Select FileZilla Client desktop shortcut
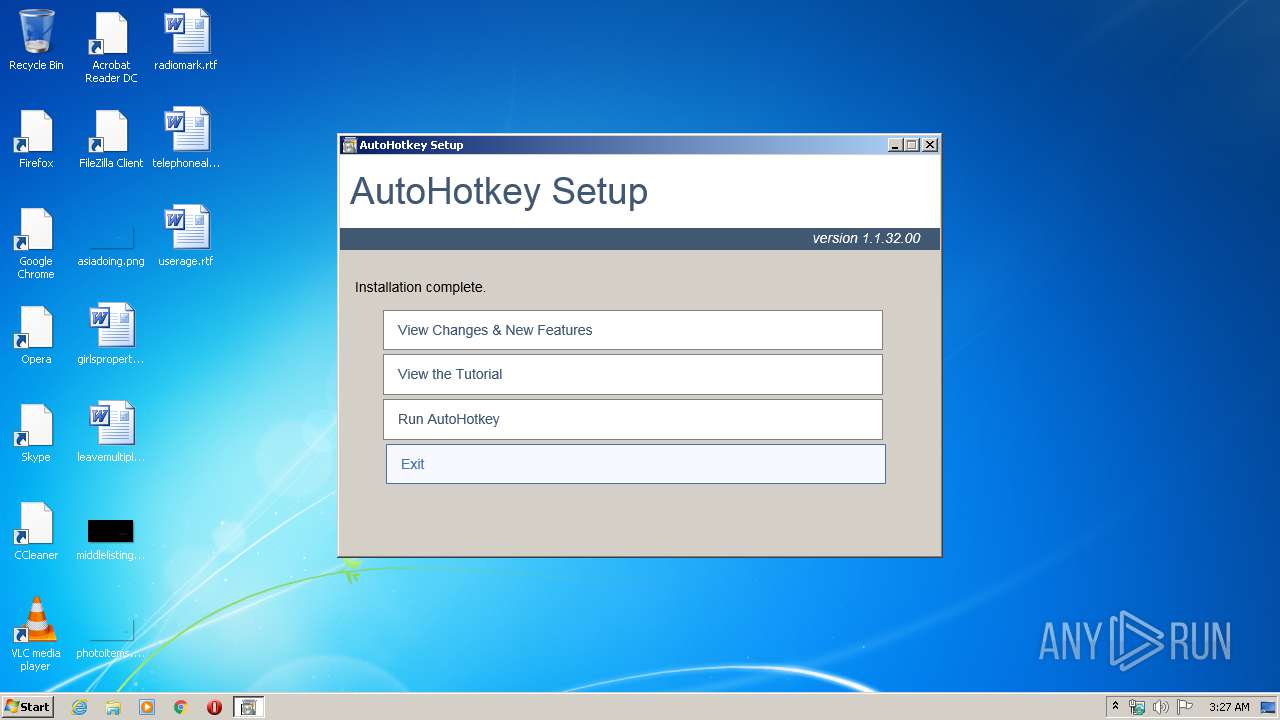This screenshot has height=720, width=1280. [111, 139]
